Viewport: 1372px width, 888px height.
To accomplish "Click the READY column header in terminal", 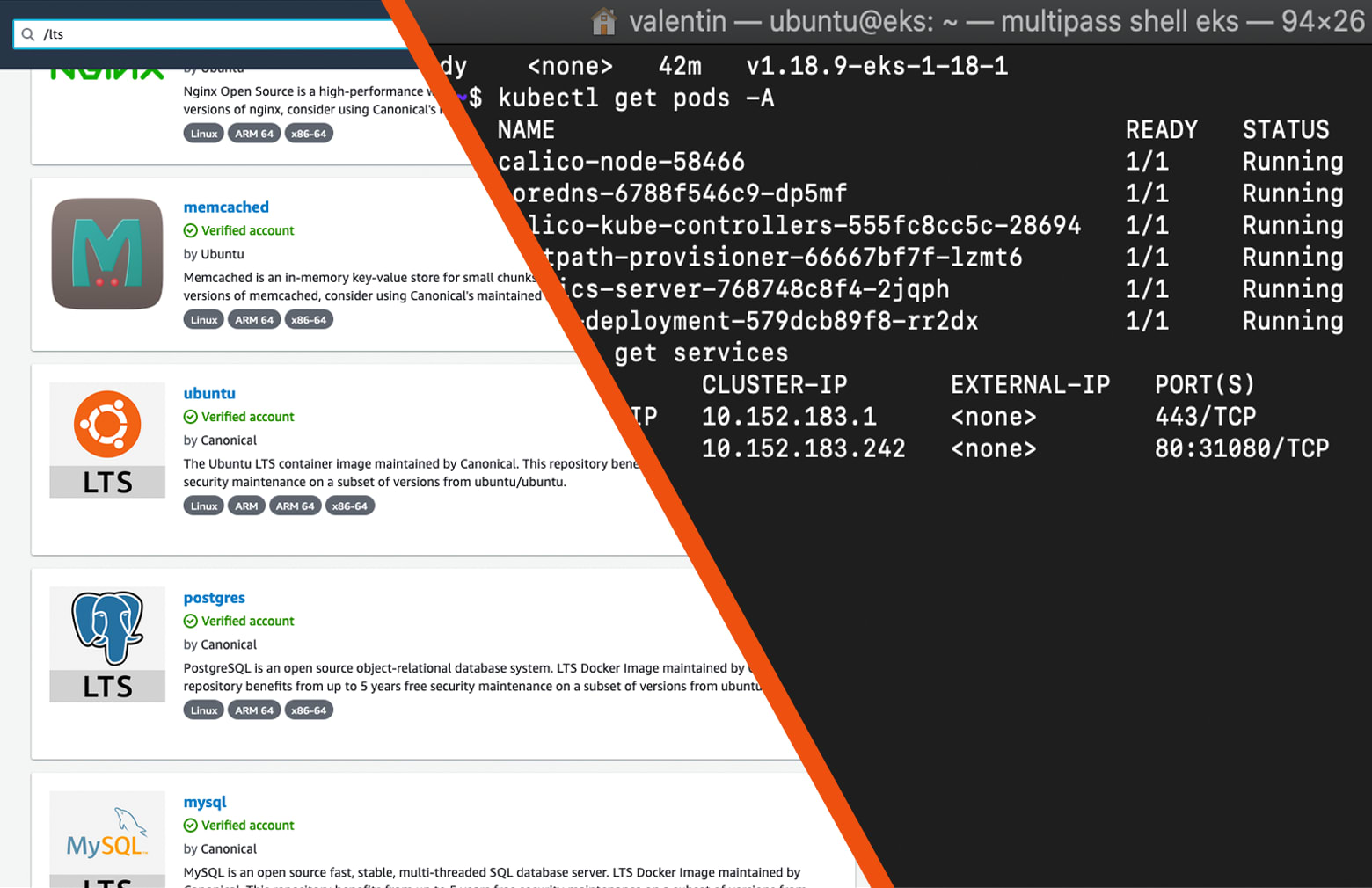I will click(1162, 130).
